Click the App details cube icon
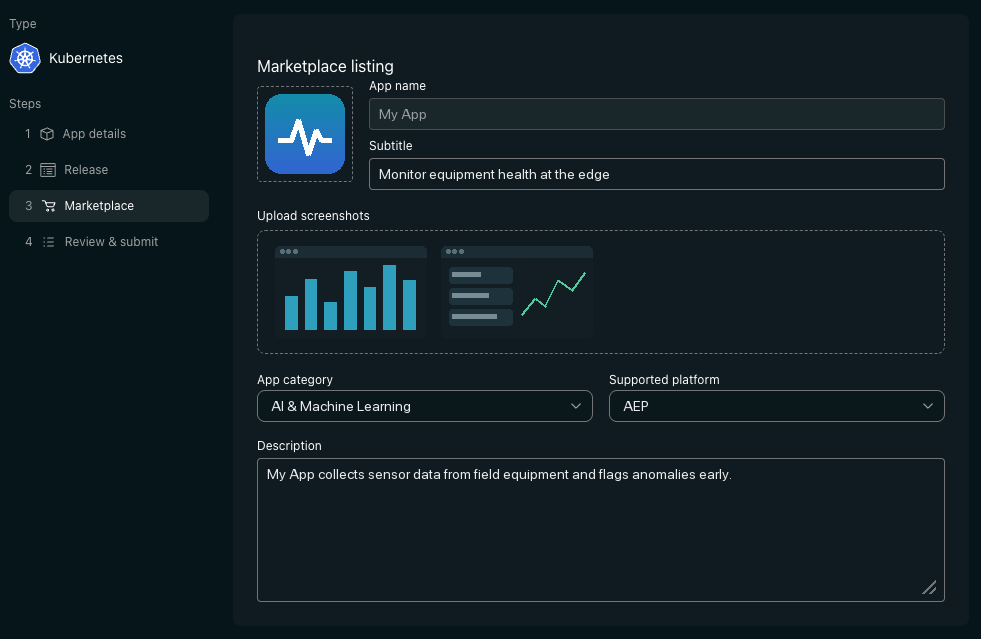Image resolution: width=981 pixels, height=639 pixels. 47,134
